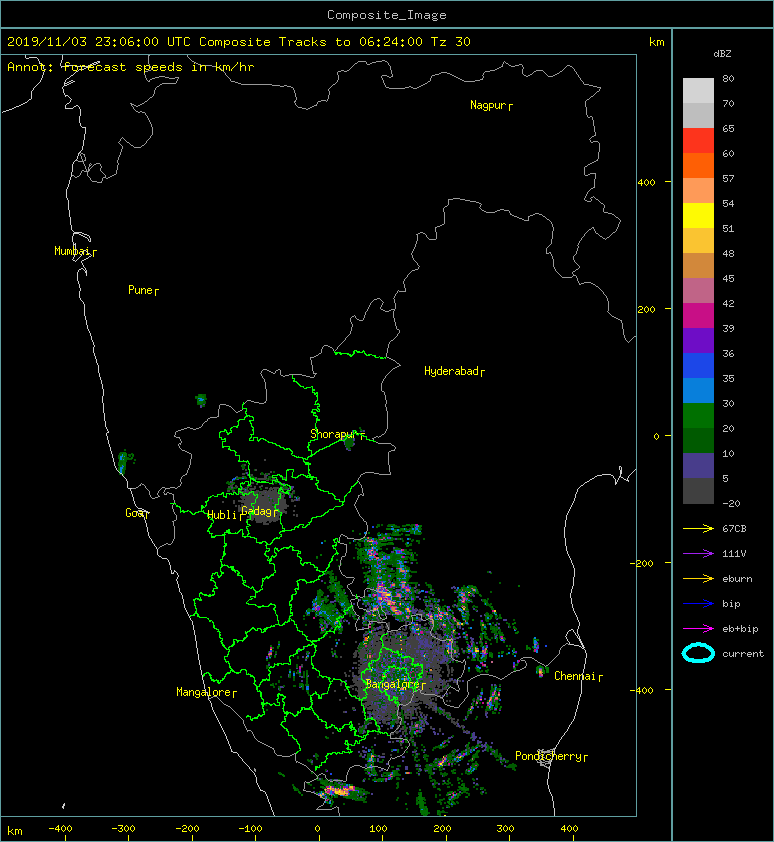The width and height of the screenshot is (774, 842).
Task: Click the Bangalore city label
Action: tap(393, 684)
